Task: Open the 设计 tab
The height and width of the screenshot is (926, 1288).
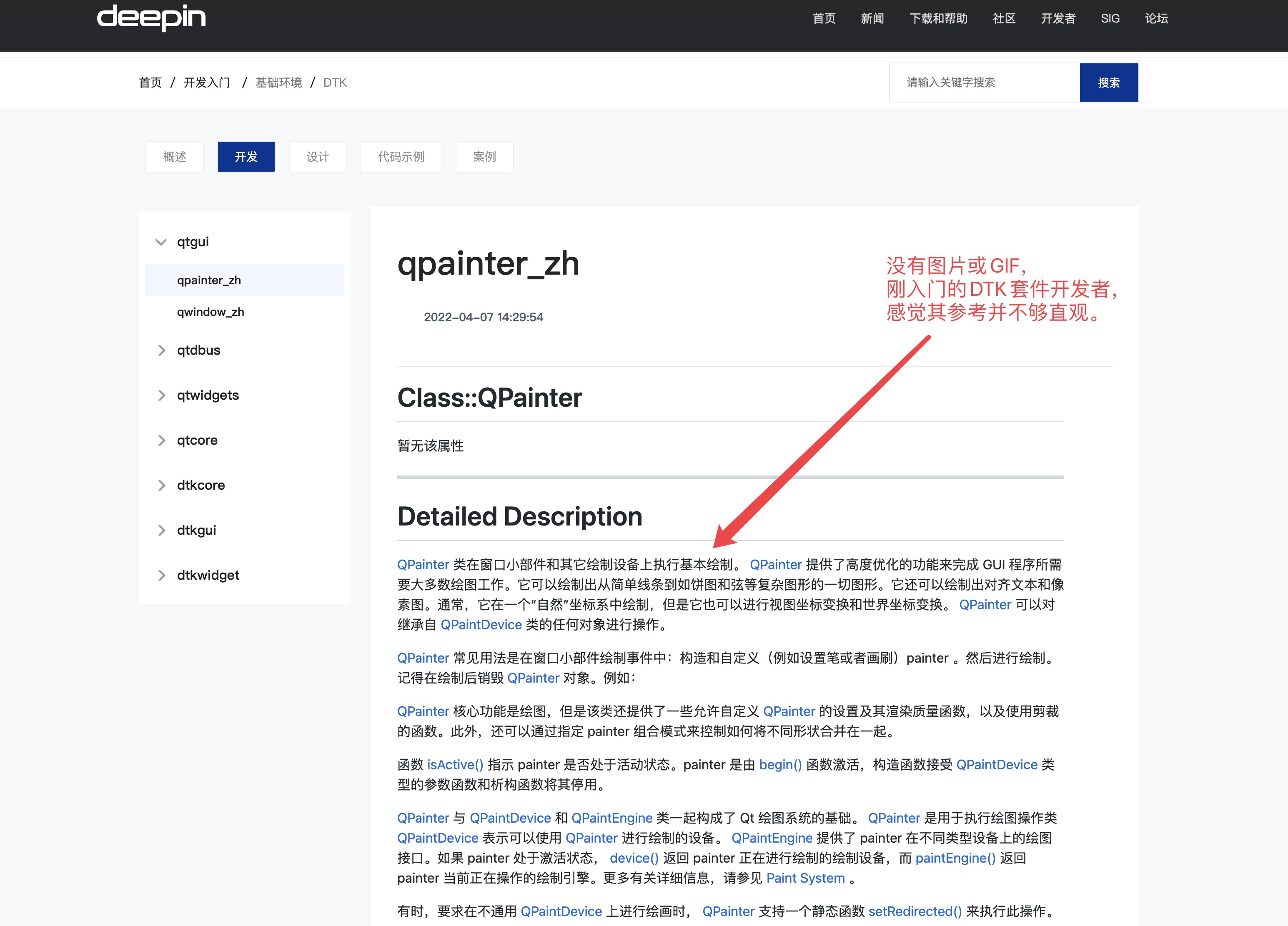Action: pyautogui.click(x=318, y=157)
